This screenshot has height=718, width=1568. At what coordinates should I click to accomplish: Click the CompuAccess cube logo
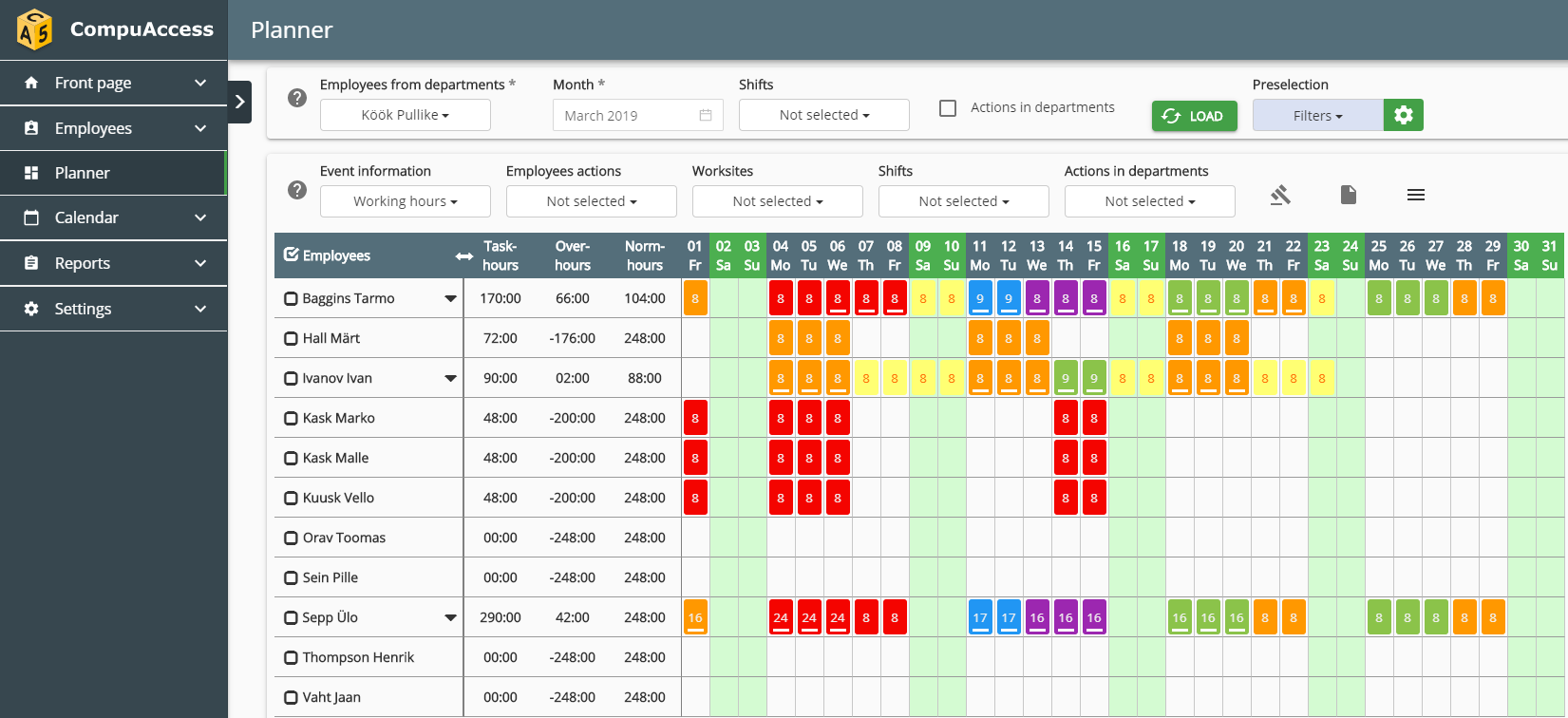pyautogui.click(x=35, y=29)
